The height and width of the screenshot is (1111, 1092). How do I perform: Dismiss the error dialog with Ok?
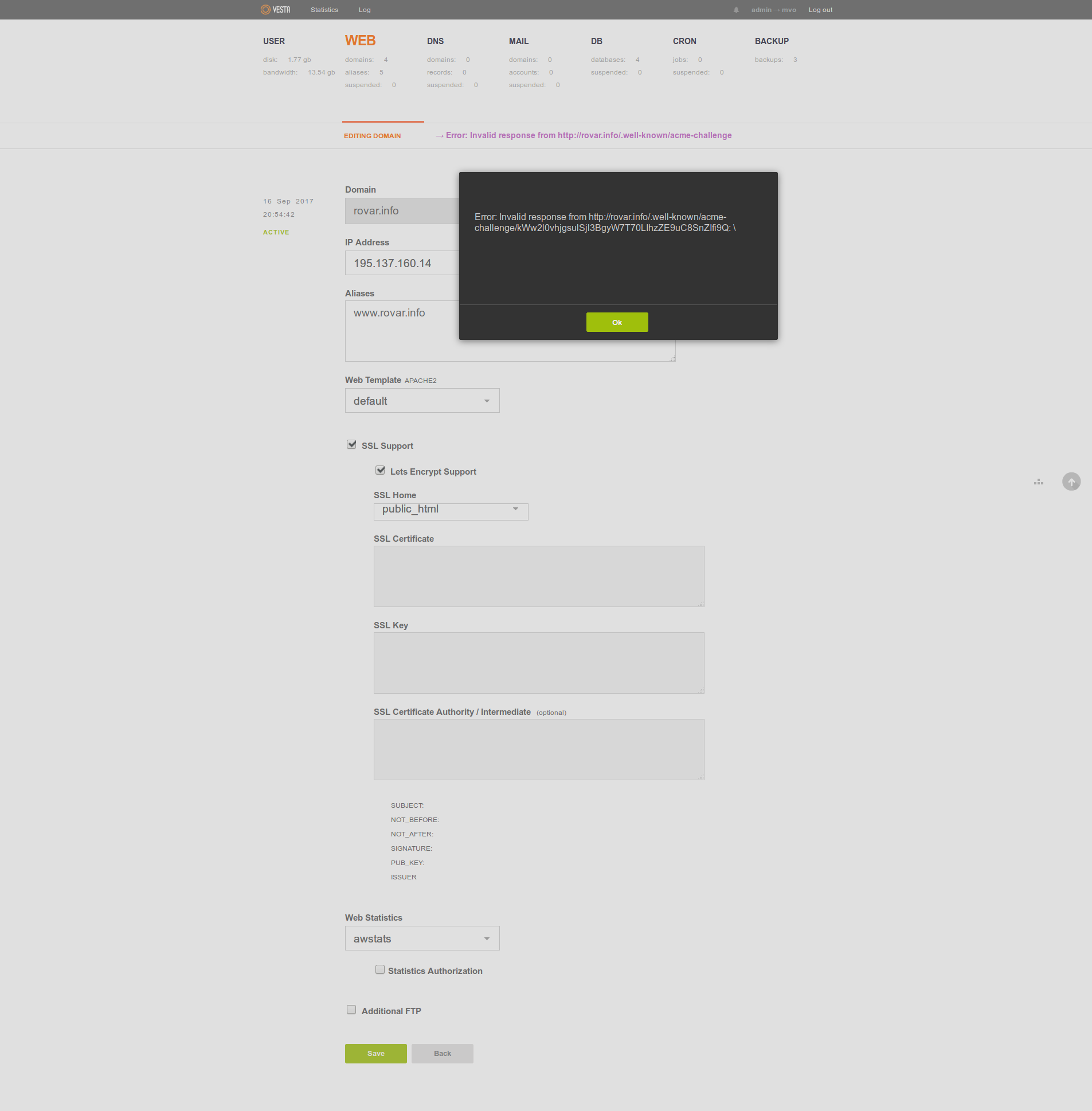(x=617, y=322)
